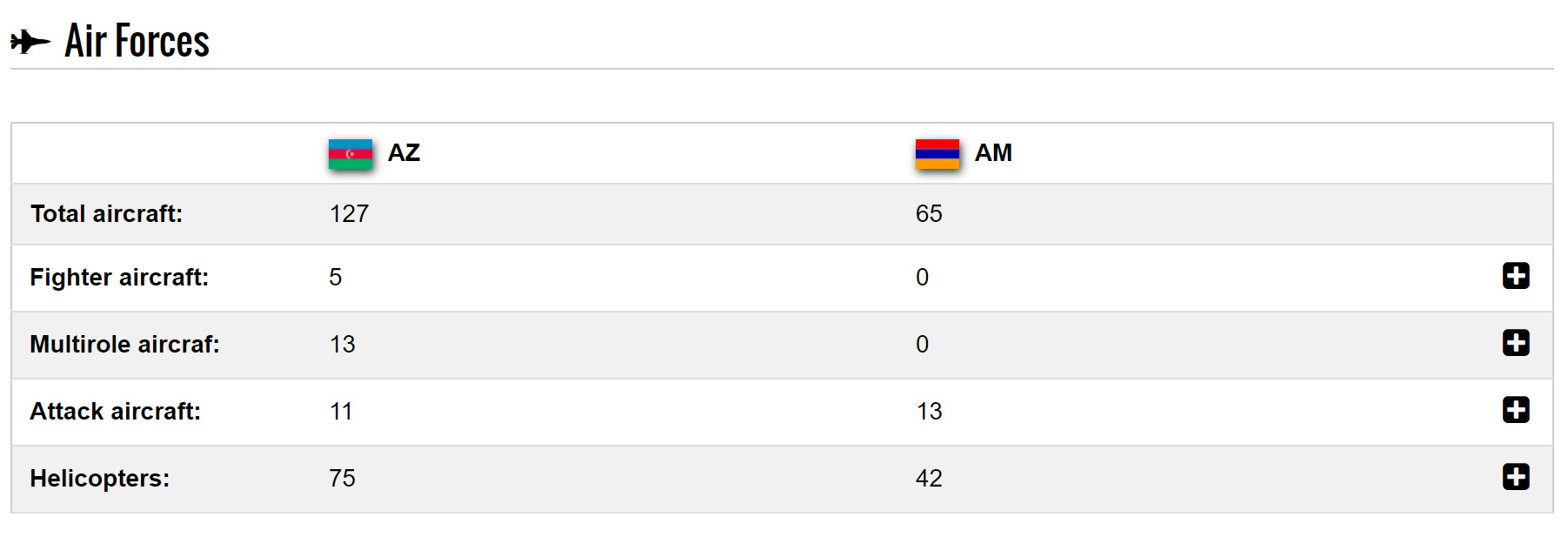1568x544 pixels.
Task: Click AZ total aircraft value 127
Action: (x=349, y=214)
